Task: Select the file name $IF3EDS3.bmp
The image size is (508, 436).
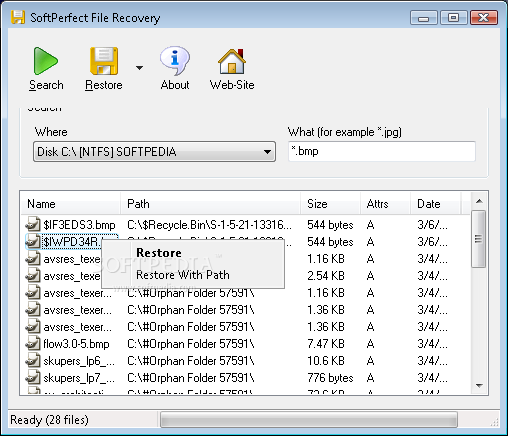Action: click(x=79, y=225)
